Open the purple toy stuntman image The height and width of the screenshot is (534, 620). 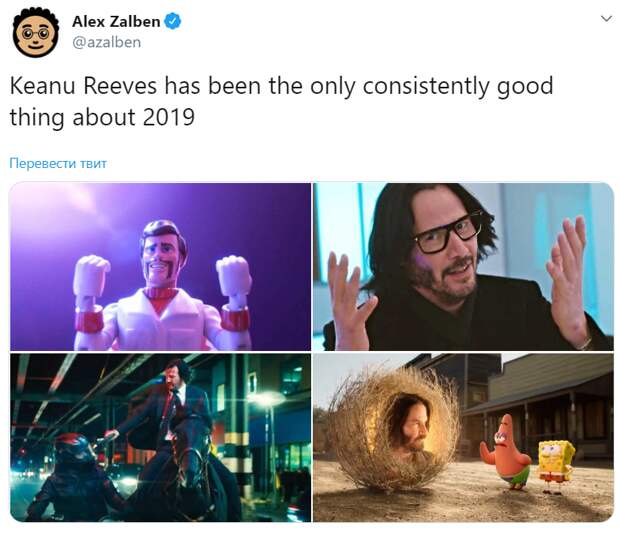coord(160,266)
